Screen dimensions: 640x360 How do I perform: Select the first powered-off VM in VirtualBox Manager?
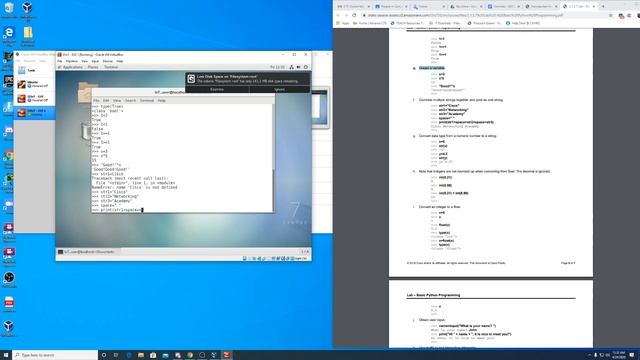click(x=34, y=84)
